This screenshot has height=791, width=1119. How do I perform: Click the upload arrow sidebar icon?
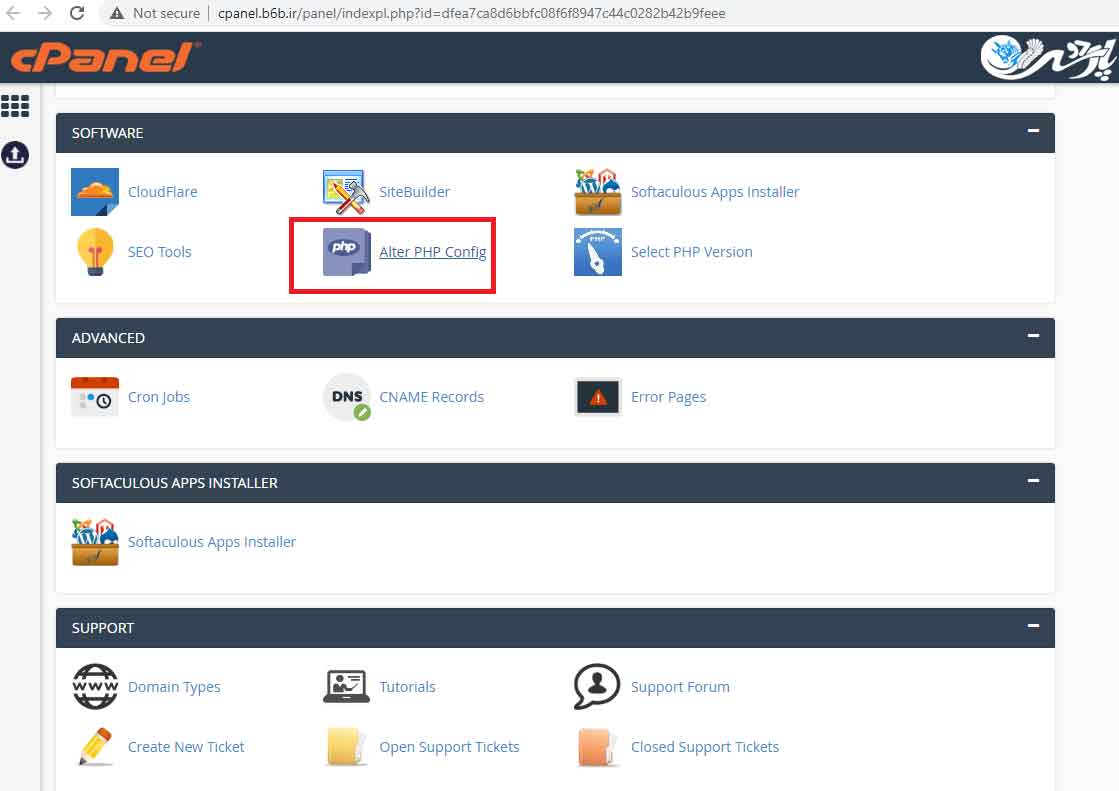tap(15, 154)
